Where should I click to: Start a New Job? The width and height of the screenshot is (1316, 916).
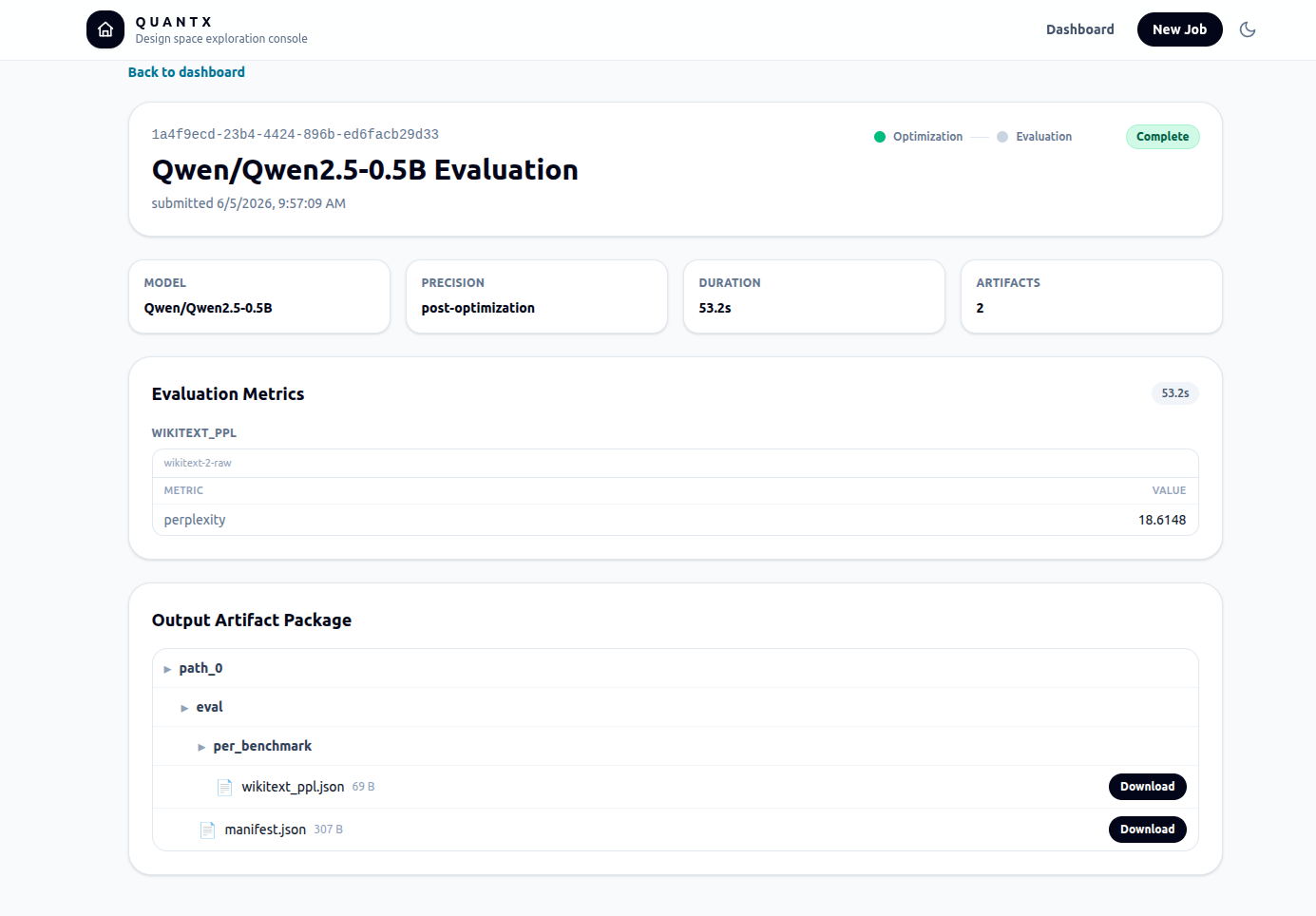pos(1179,29)
